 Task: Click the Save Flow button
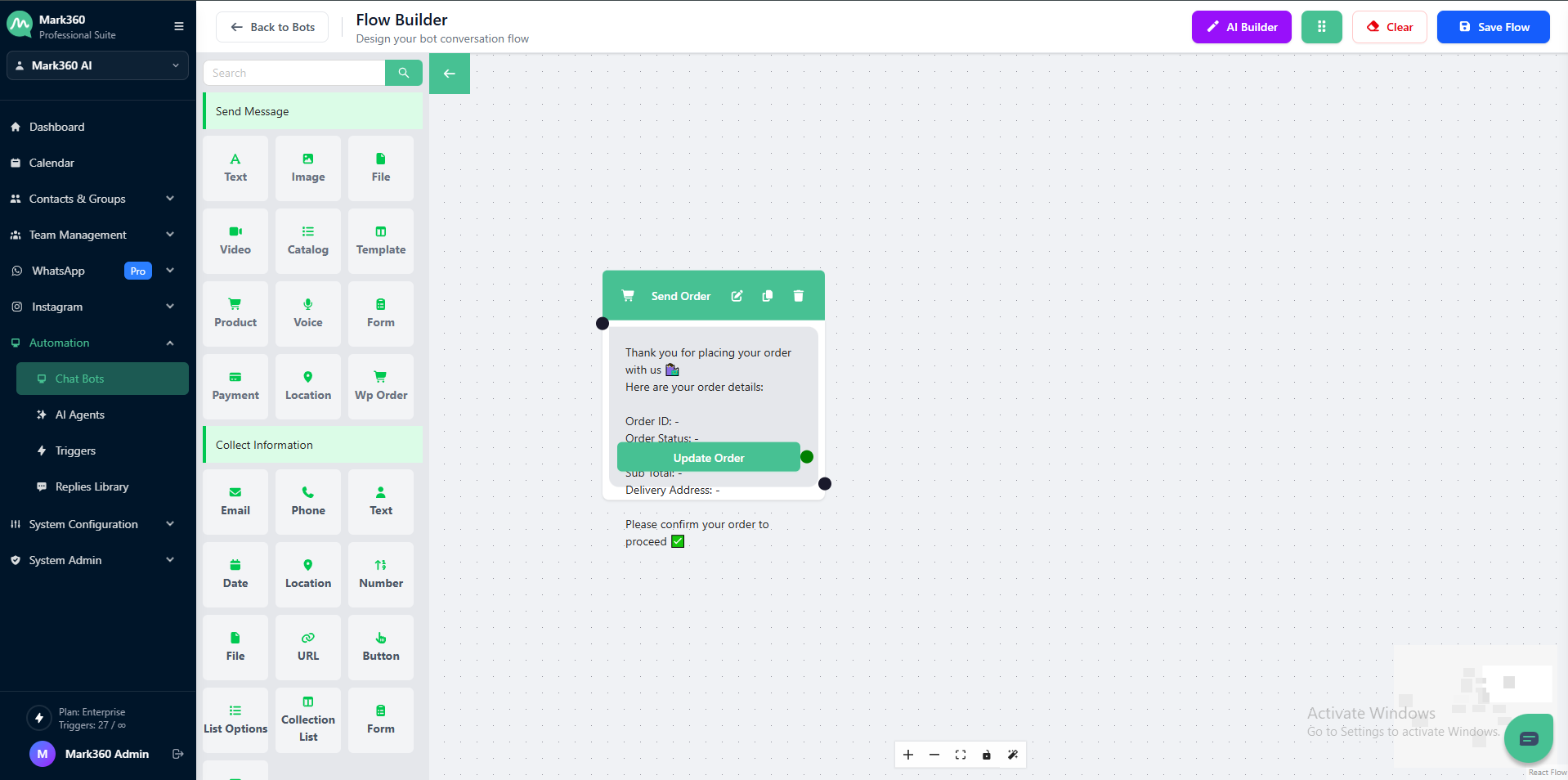(1493, 27)
